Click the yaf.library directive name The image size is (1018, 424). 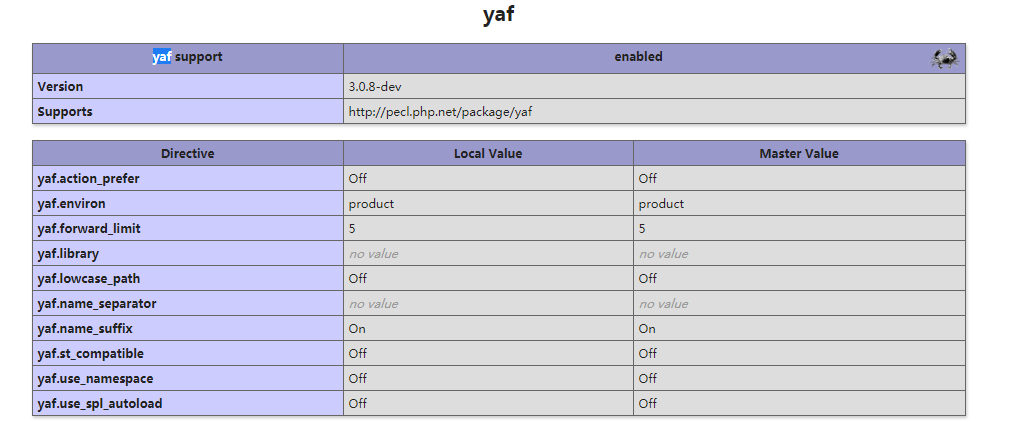68,253
